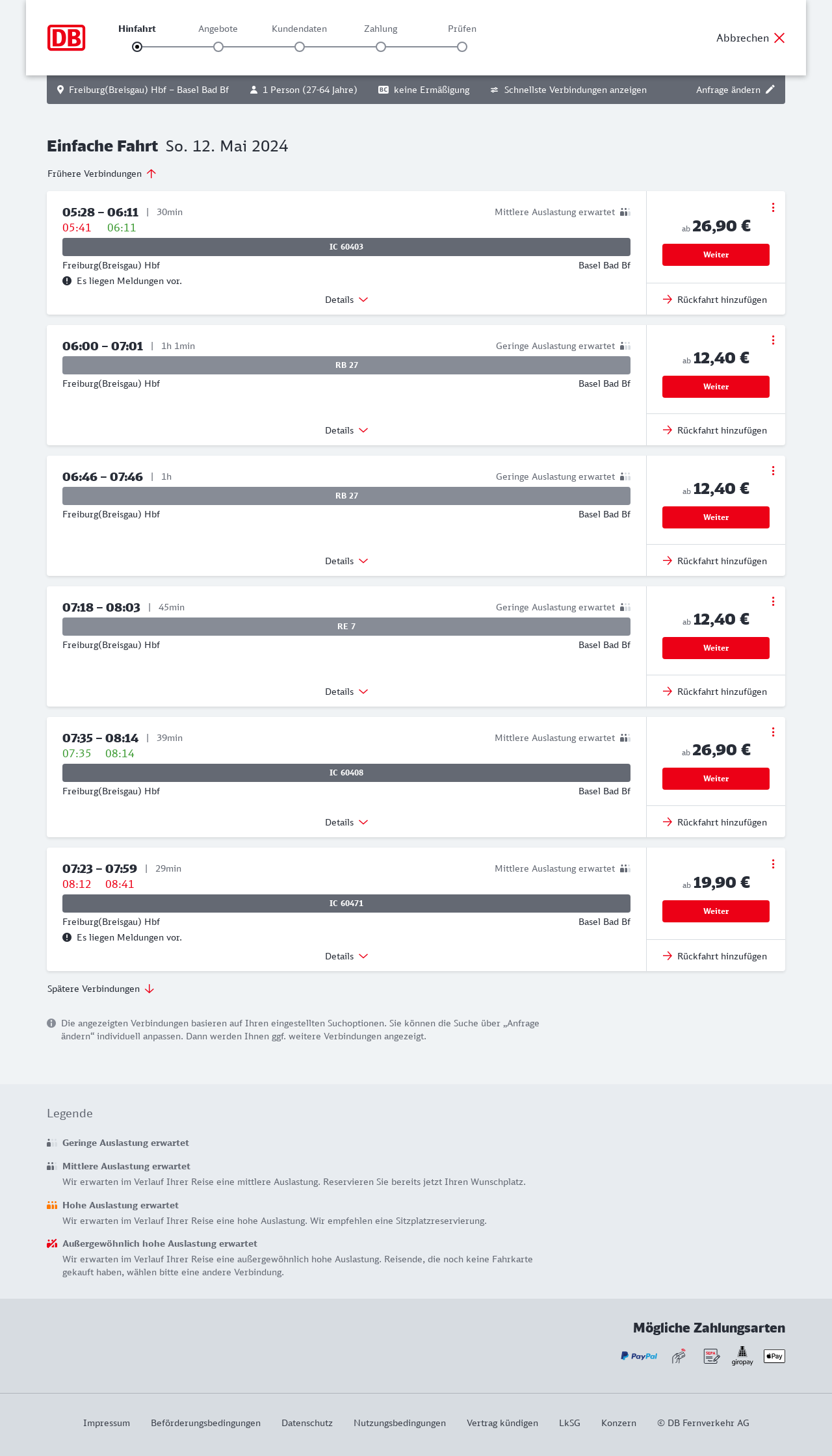
Task: Click warning icon on IC 60471 connection
Action: 67,937
